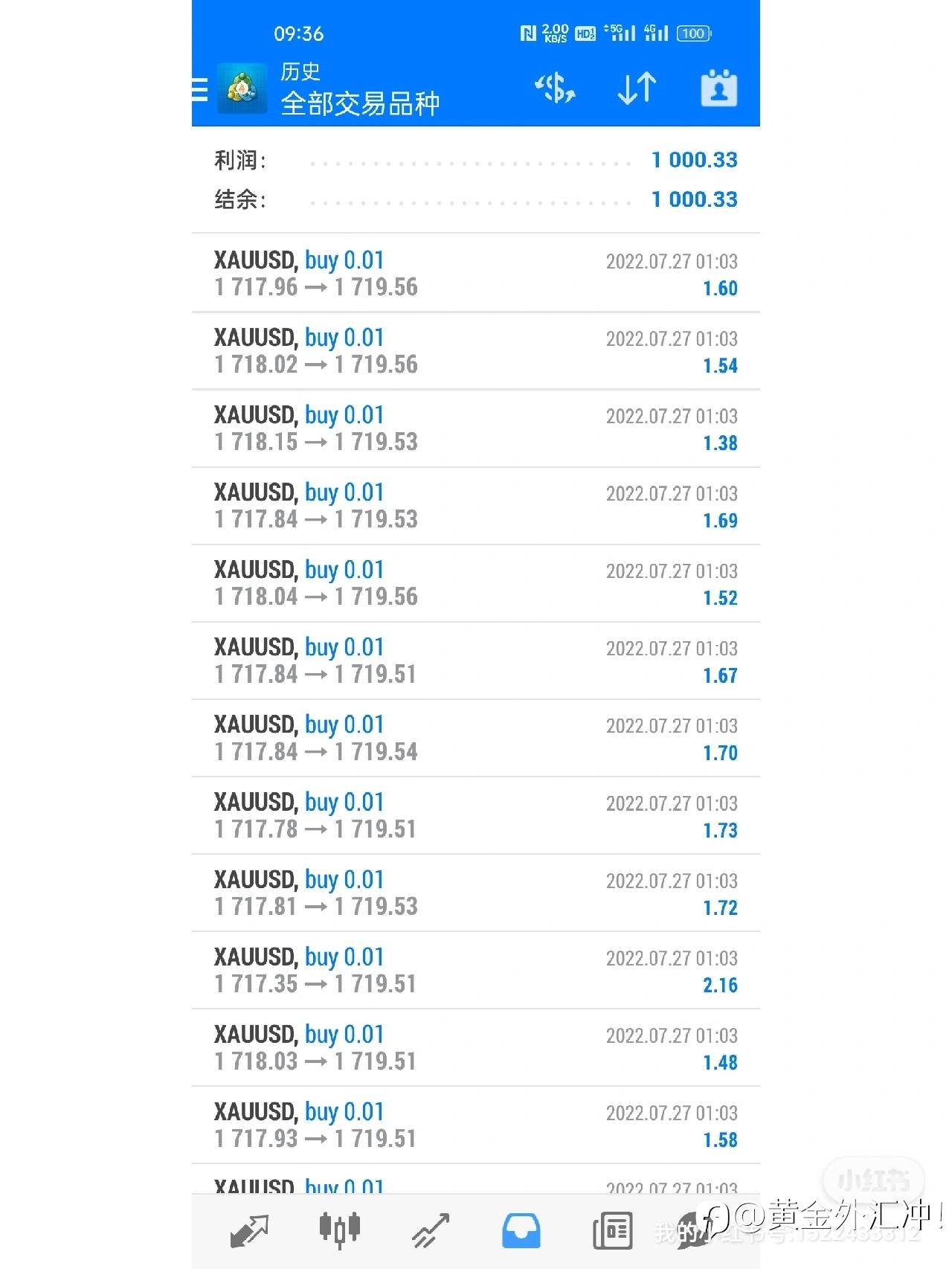952x1269 pixels.
Task: Switch to the Quotes tab icon
Action: tap(249, 1230)
